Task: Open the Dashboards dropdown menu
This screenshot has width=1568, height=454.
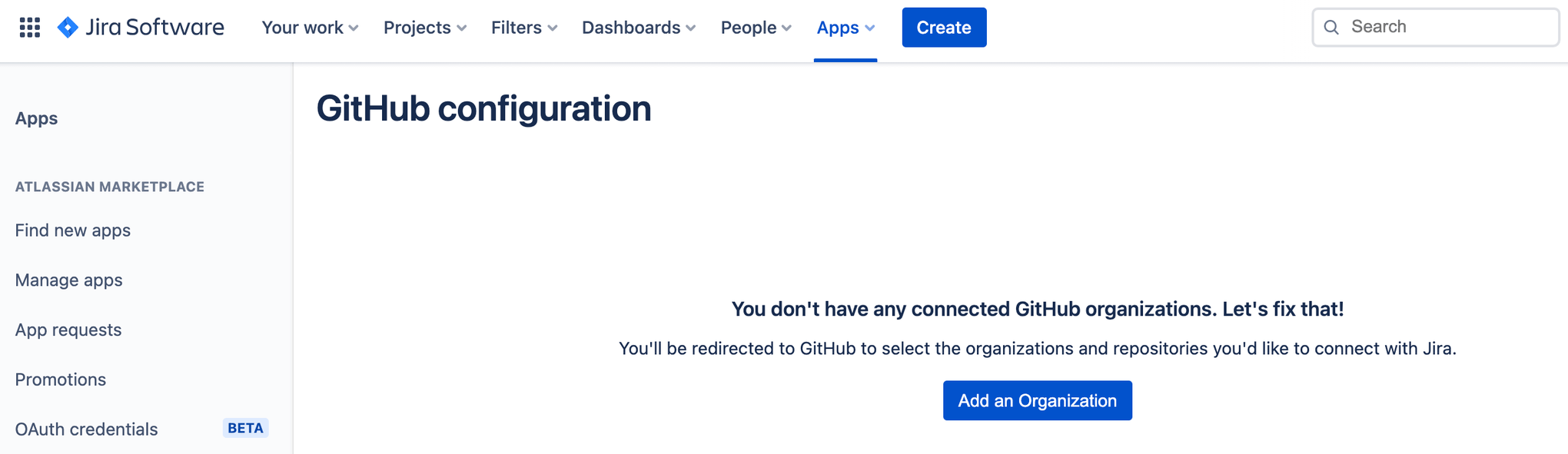Action: click(x=639, y=28)
